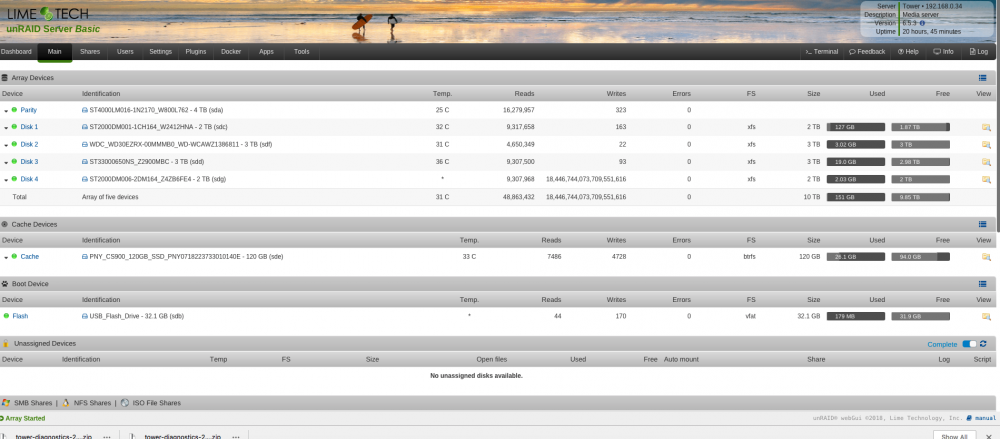Viewport: 1000px width, 439px height.
Task: Browse the Flash drive via View folder icon
Action: coord(986,316)
